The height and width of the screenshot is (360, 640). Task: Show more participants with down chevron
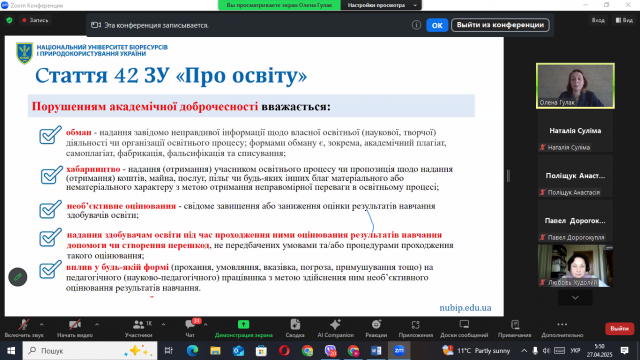[x=575, y=298]
